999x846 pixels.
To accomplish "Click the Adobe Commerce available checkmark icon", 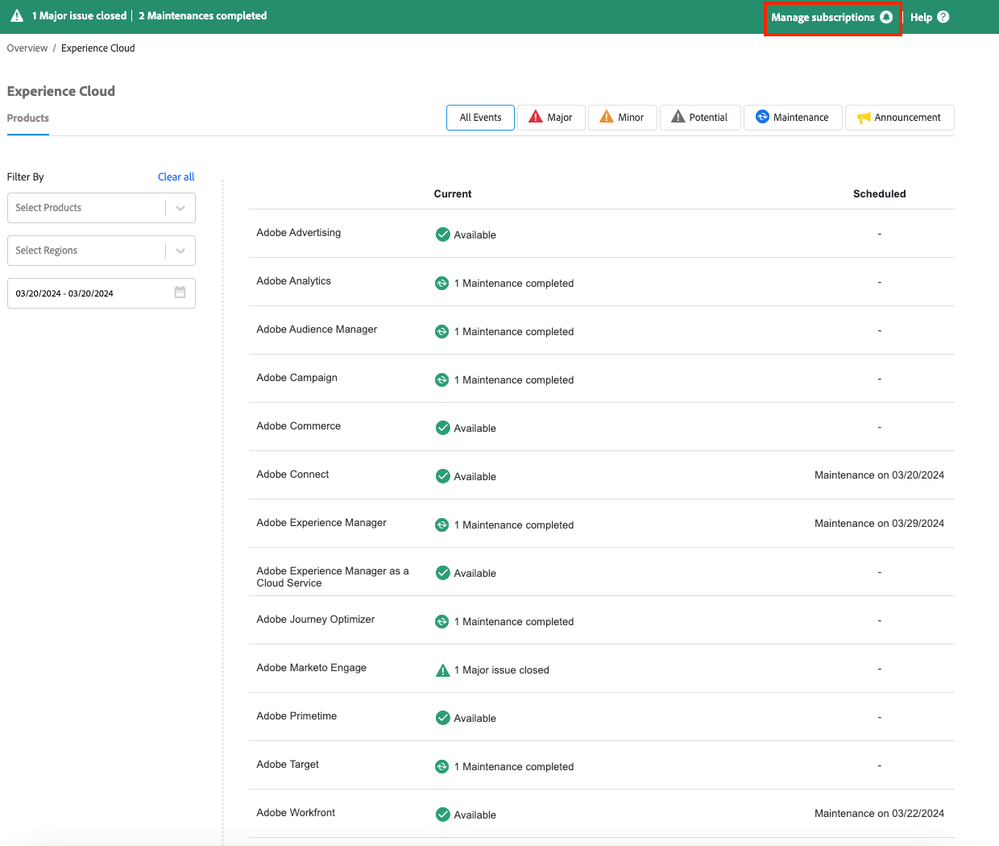I will tap(443, 428).
